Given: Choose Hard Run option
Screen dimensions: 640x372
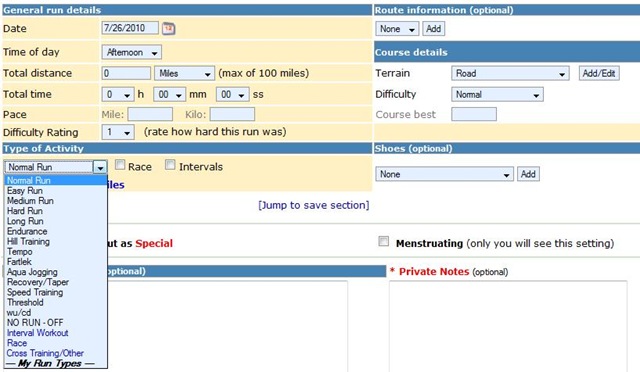Looking at the screenshot, I should (x=56, y=211).
